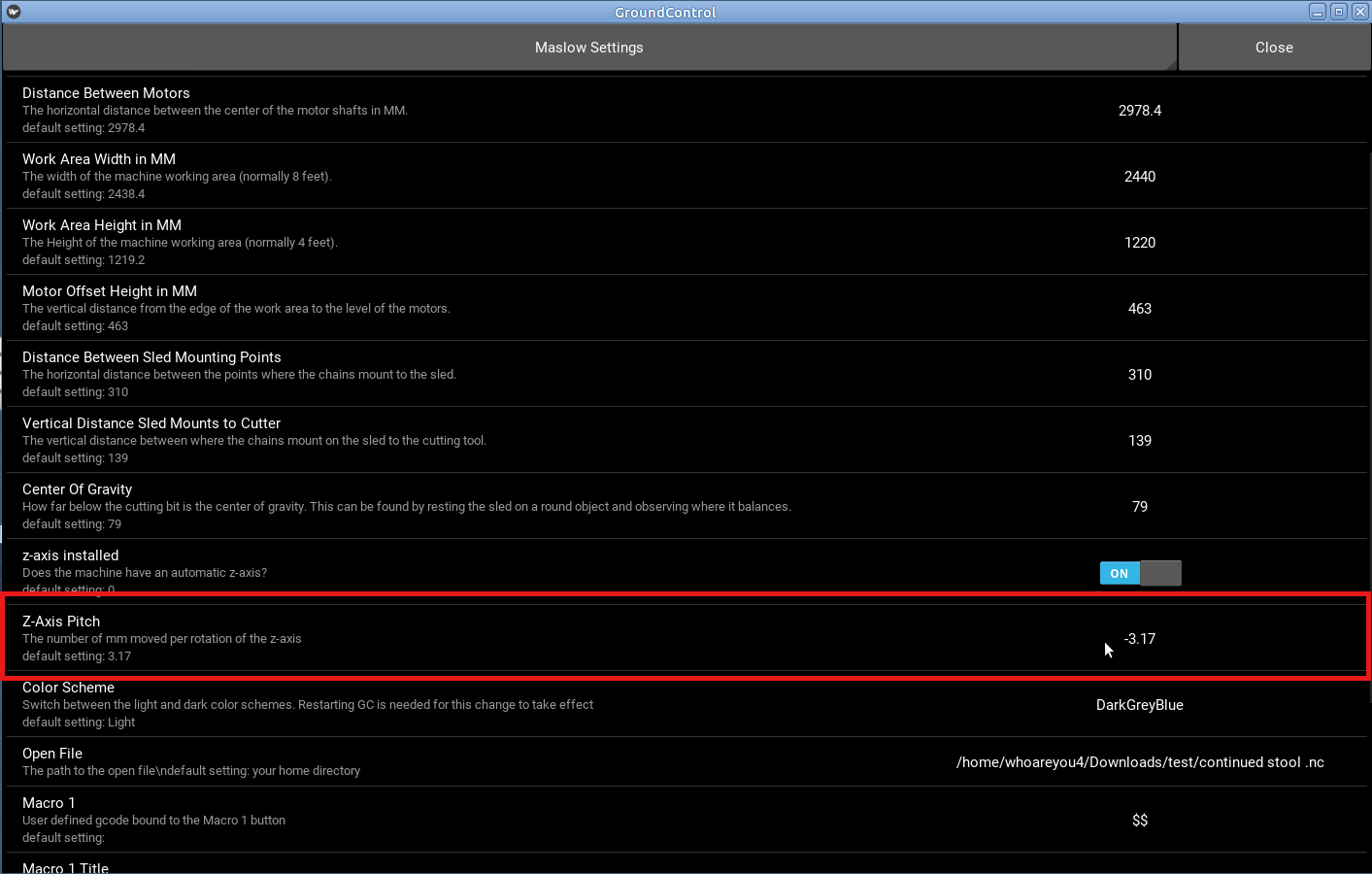Change the Motor Offset Height value 463

pos(1140,309)
